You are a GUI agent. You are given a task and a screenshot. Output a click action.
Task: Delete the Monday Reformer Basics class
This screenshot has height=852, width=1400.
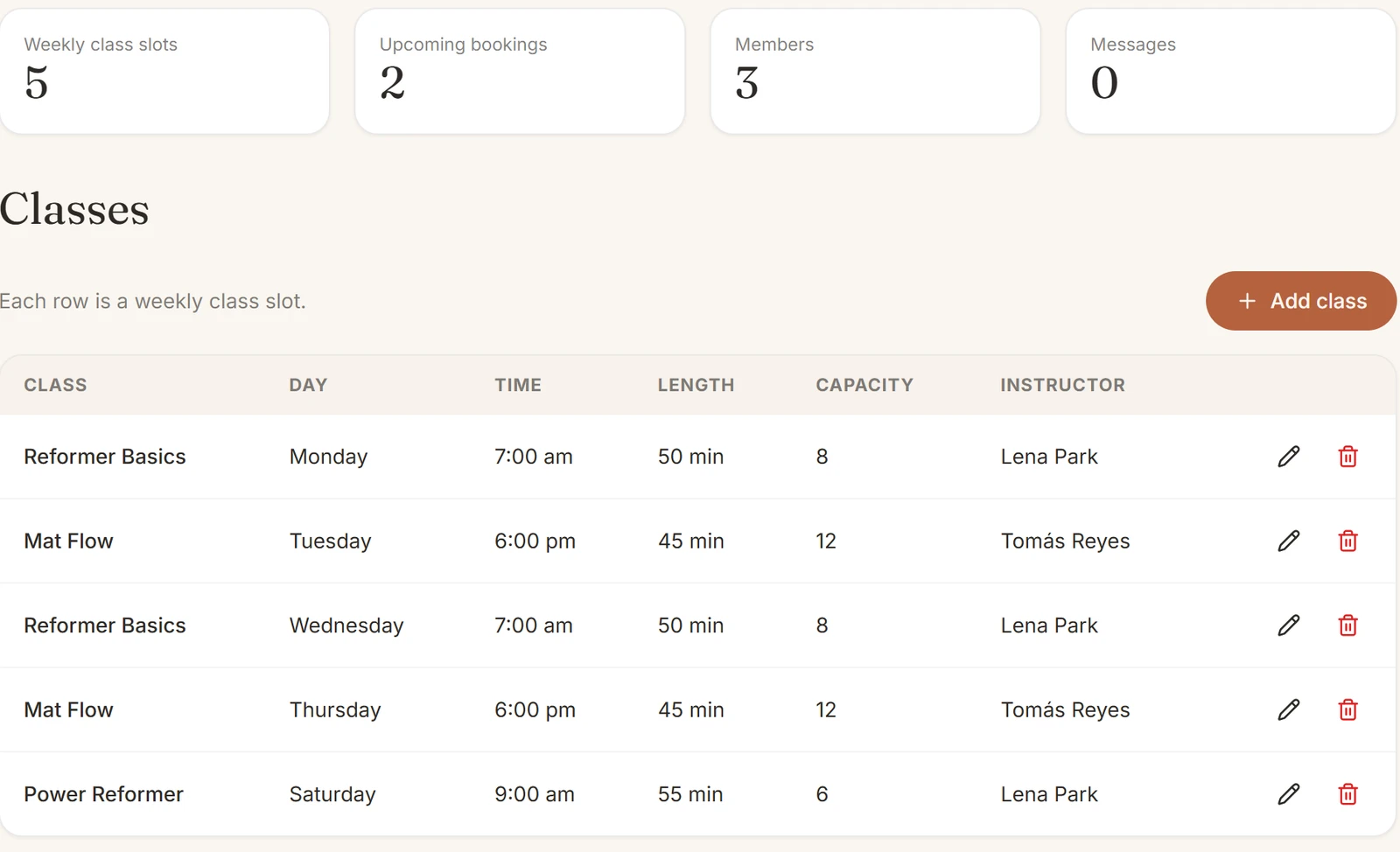click(x=1347, y=457)
